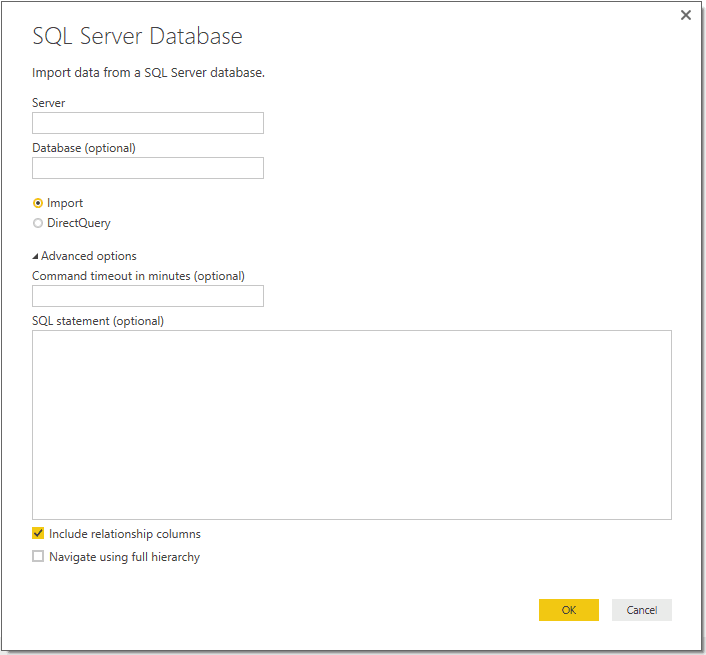This screenshot has width=706, height=655.
Task: Click the 'Database (optional)' label
Action: (84, 148)
